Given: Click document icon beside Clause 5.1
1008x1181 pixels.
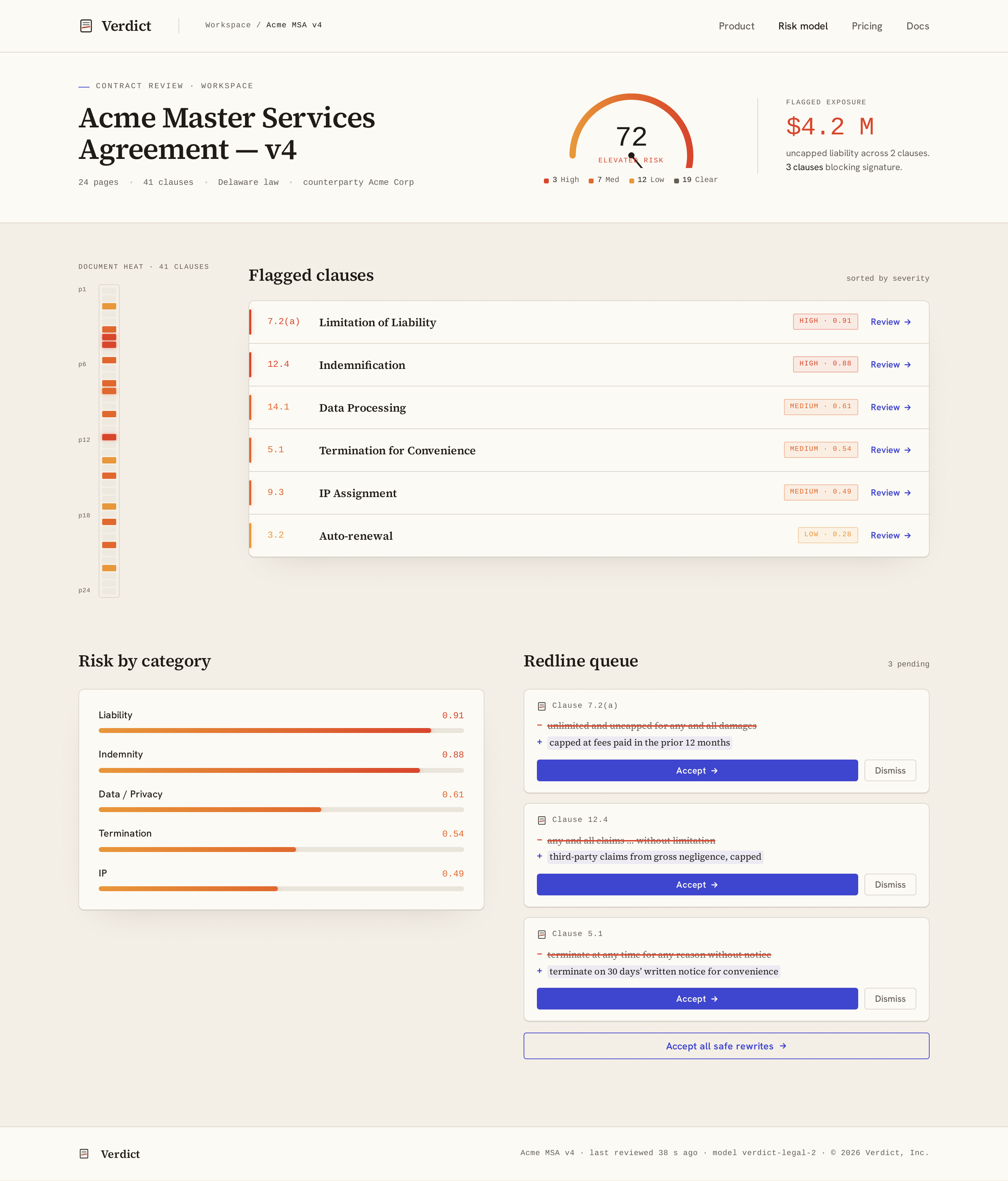Looking at the screenshot, I should (x=541, y=934).
